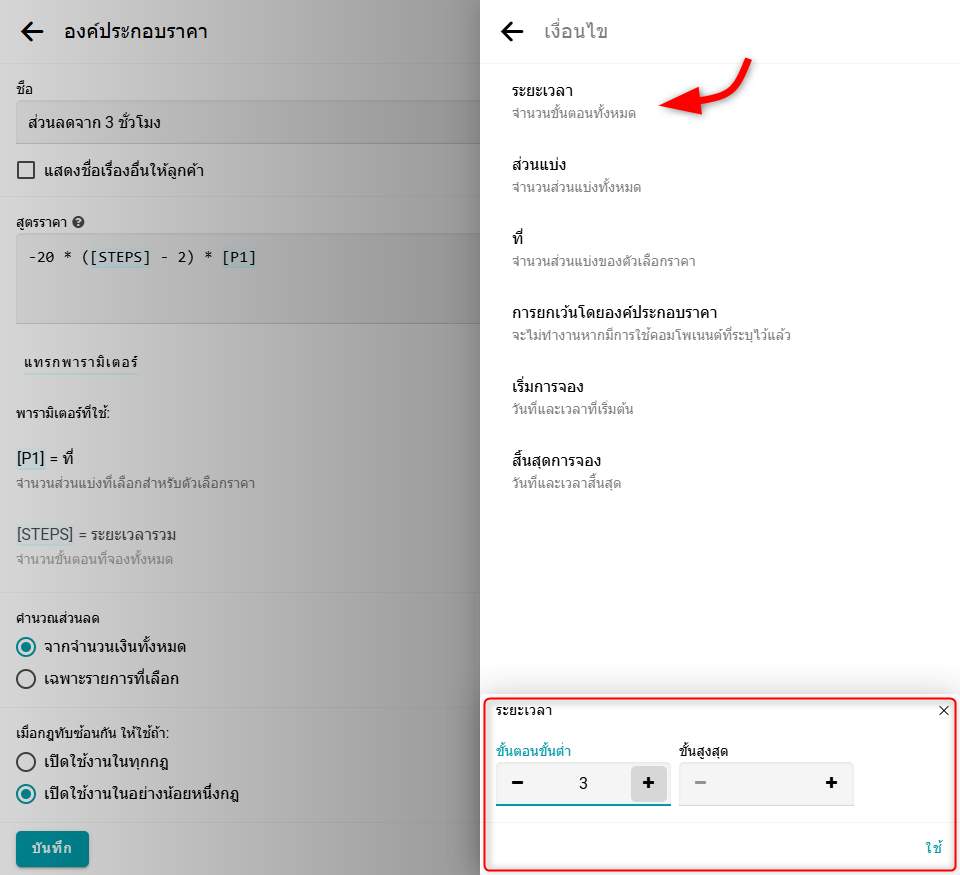Choose เปิดใช้งานในอย่างน้อยหนึ่งกฎ radio option
The height and width of the screenshot is (875, 960).
27,794
